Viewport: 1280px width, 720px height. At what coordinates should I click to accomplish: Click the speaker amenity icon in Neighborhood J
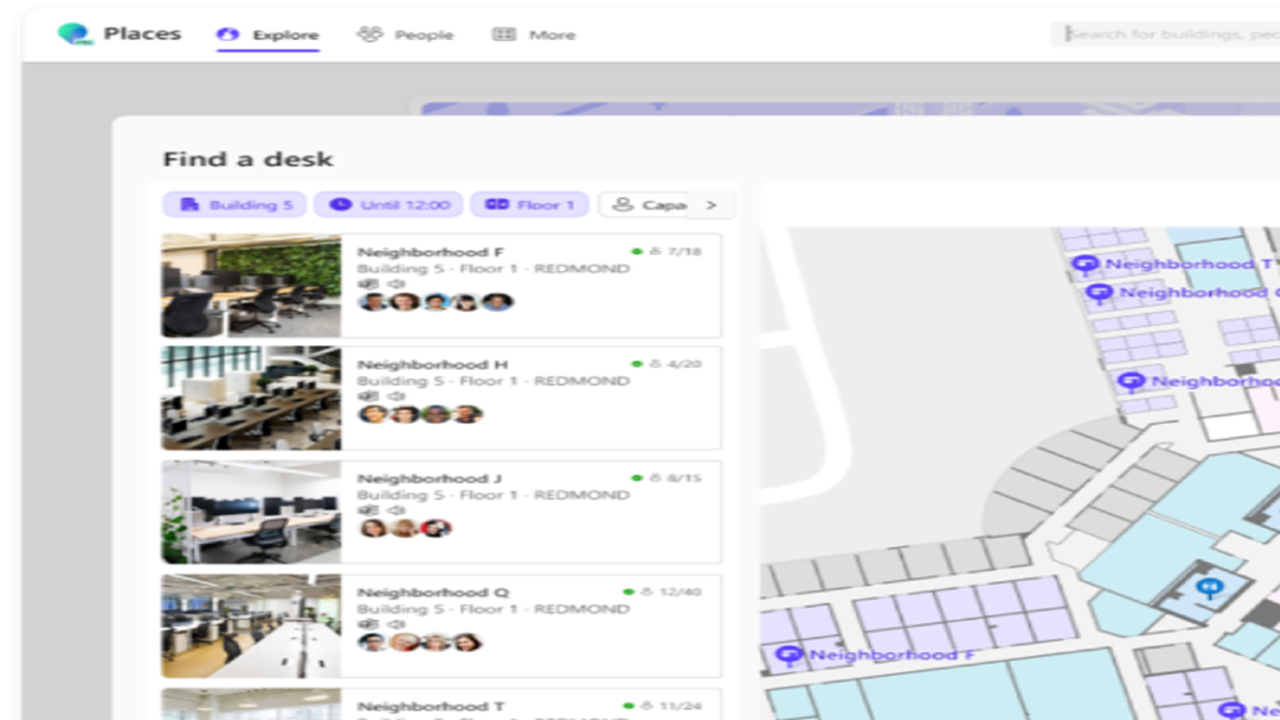point(396,510)
